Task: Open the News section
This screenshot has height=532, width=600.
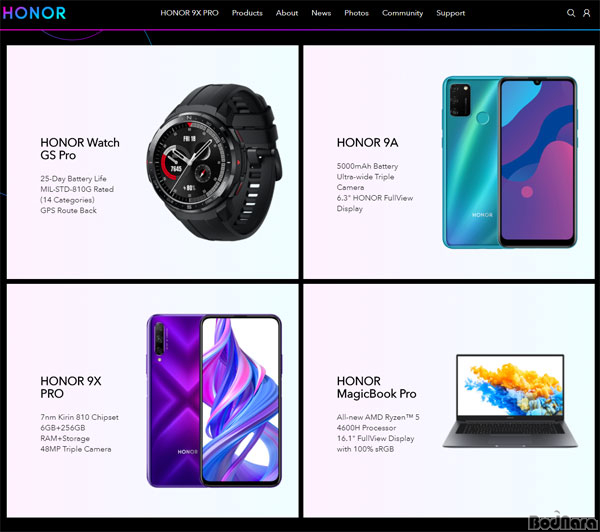Action: click(x=321, y=13)
